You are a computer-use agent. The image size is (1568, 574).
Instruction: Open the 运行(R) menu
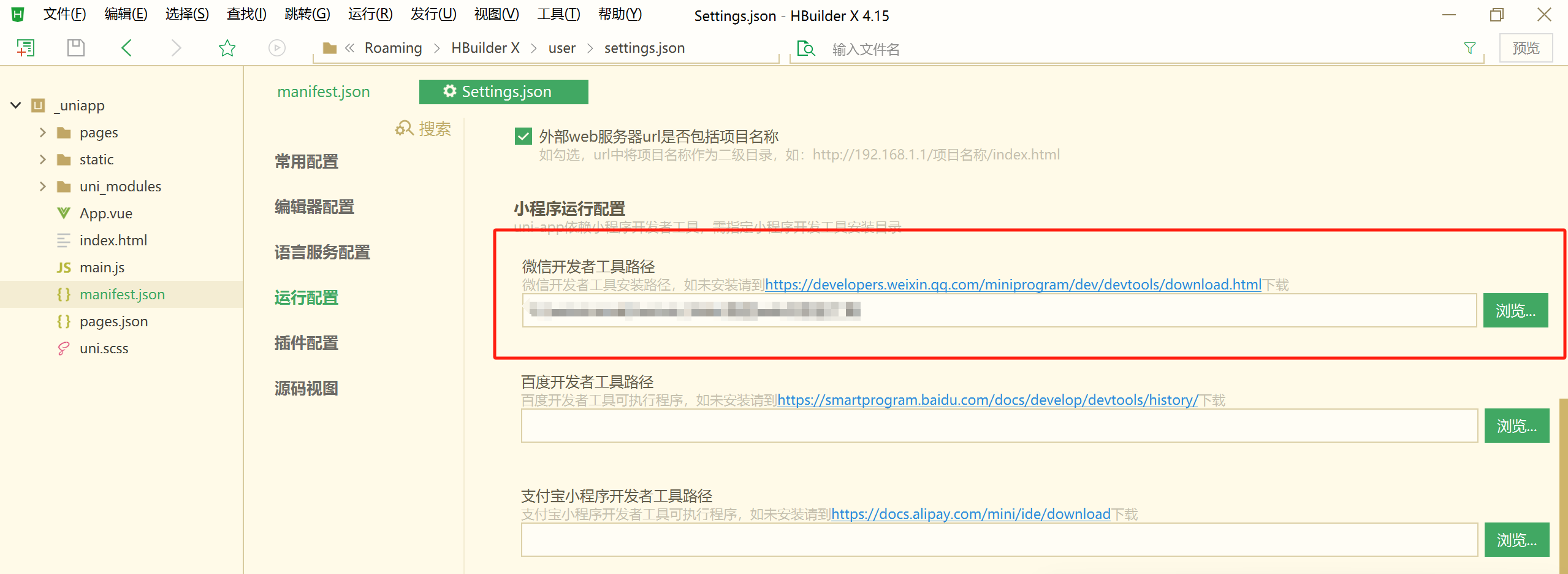370,14
